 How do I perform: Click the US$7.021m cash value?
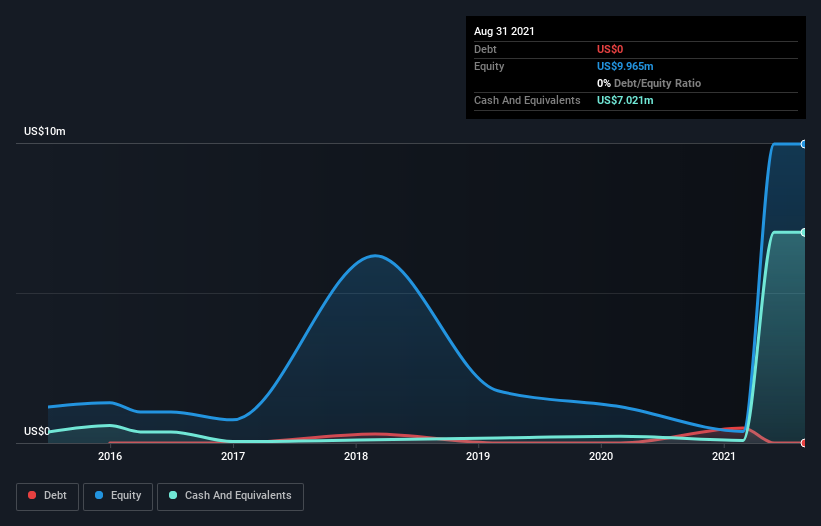(x=625, y=100)
